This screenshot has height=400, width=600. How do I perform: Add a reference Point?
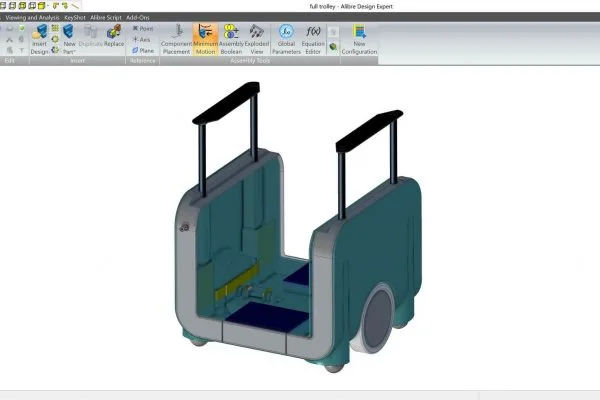(143, 28)
